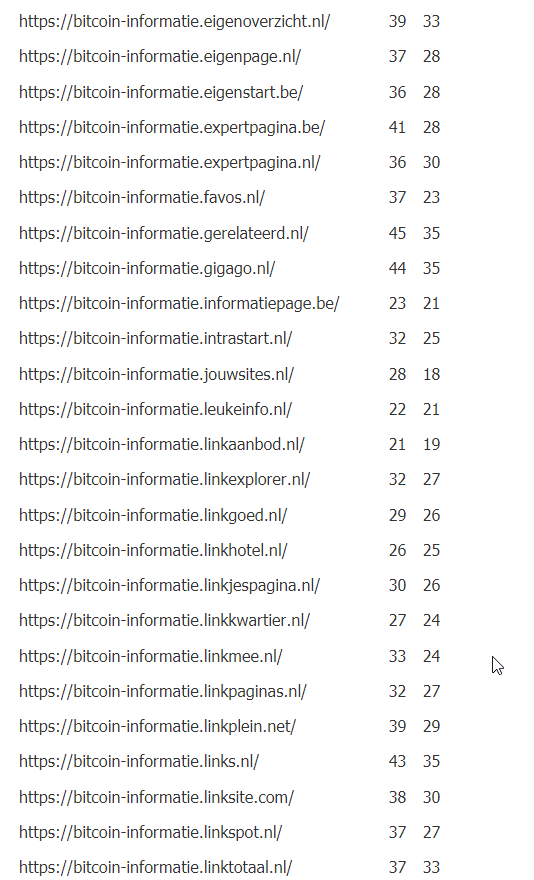Click the bitcoin-informatie.eigenpage.nl link
This screenshot has width=534, height=880.
(x=160, y=57)
